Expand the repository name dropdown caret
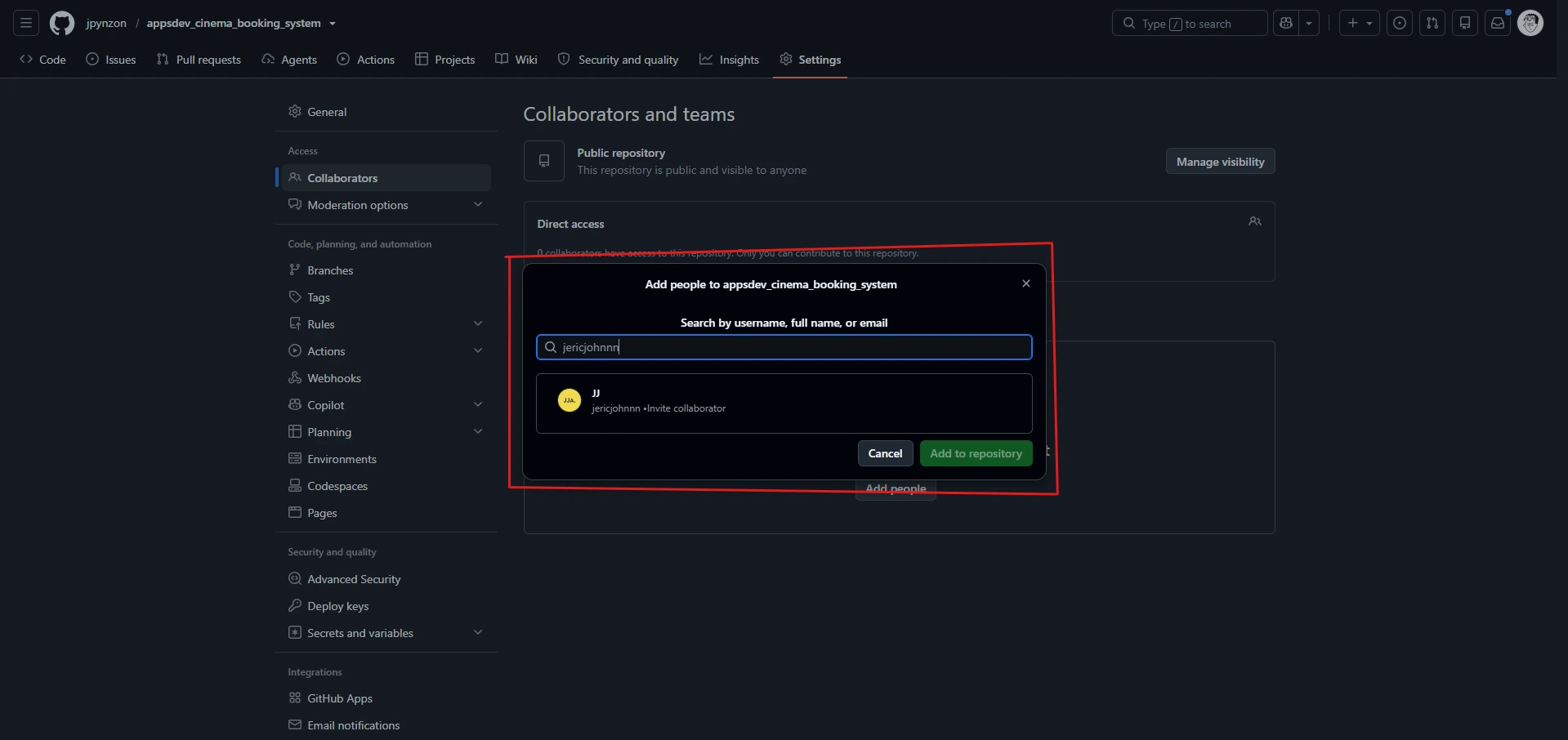The width and height of the screenshot is (1568, 740). 333,24
